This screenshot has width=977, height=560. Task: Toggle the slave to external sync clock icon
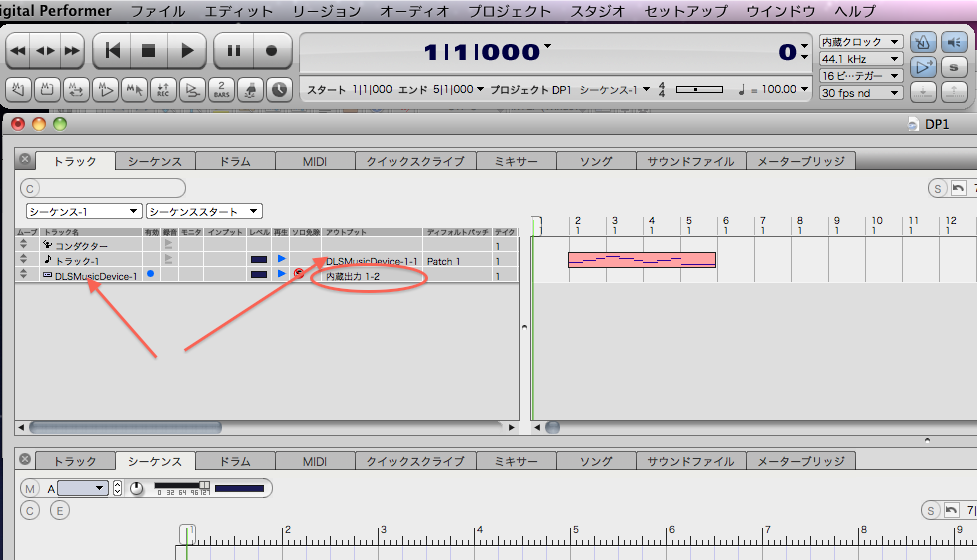279,90
